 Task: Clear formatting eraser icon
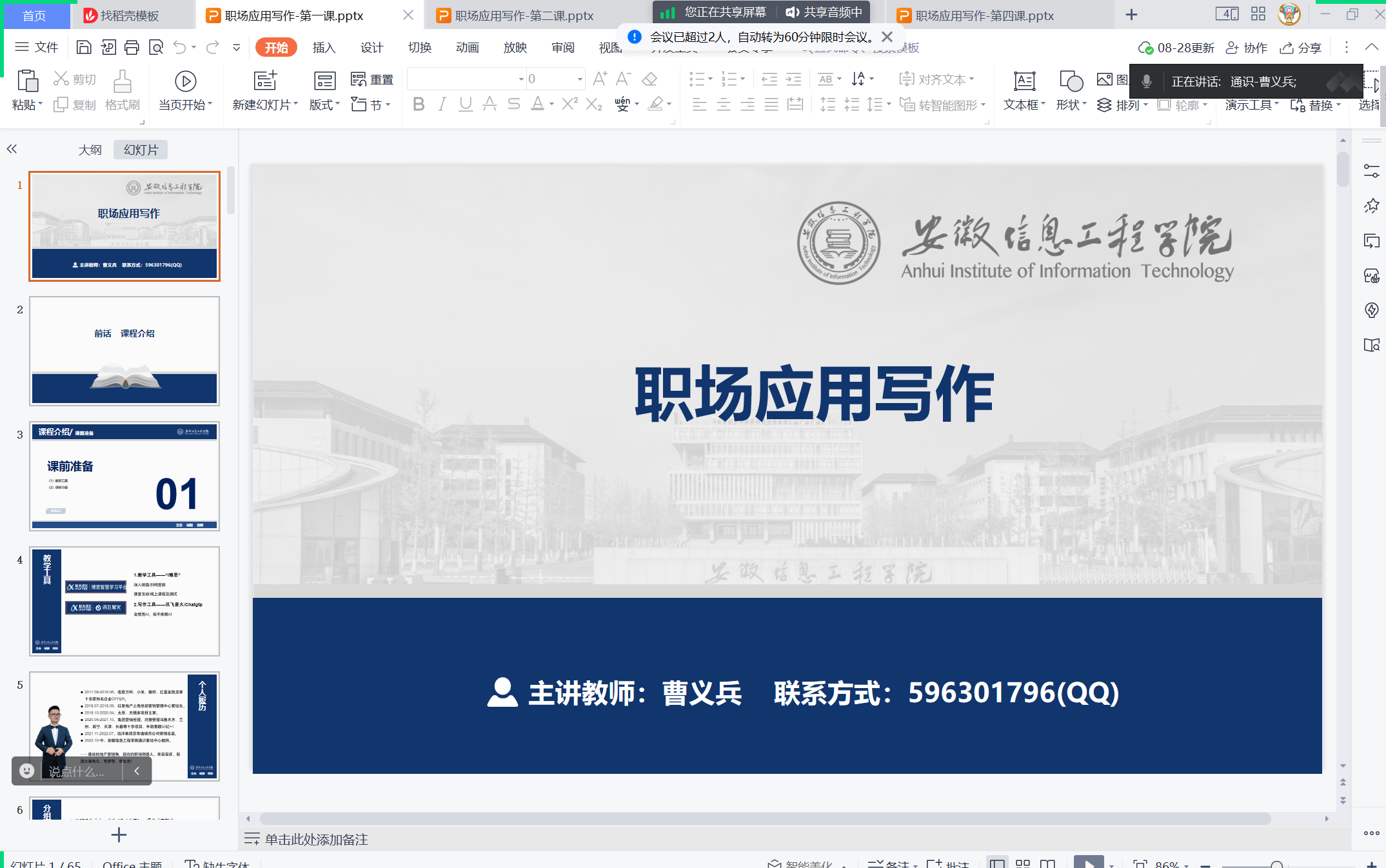pos(649,79)
